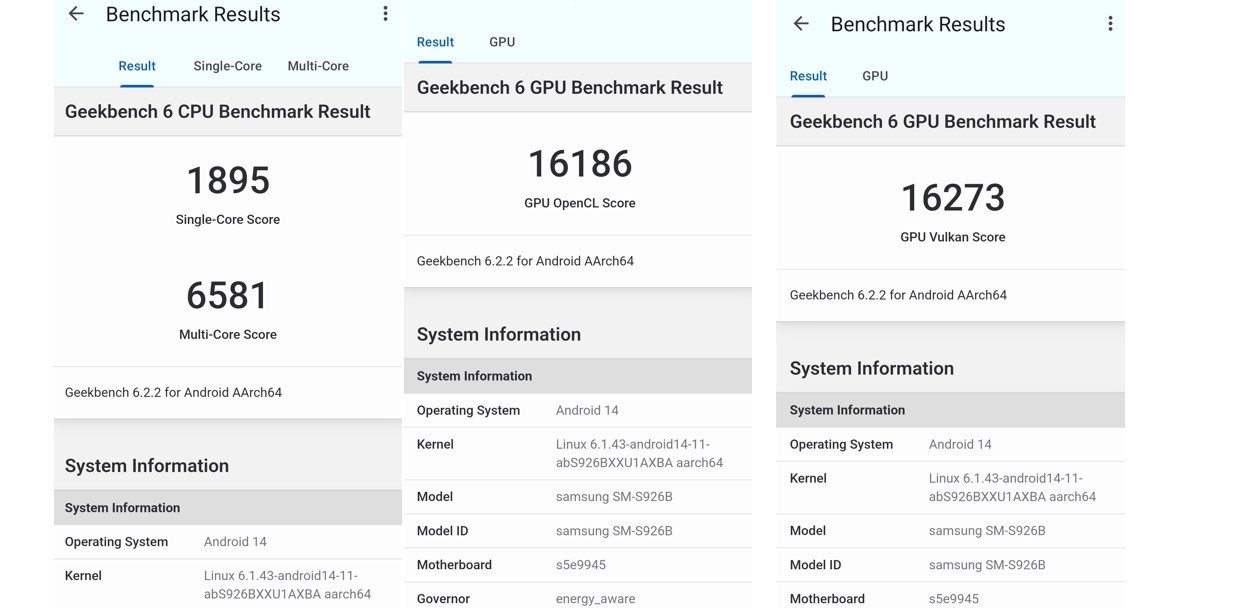Tap the 6581 multi-core score value
1241x608 pixels.
pyautogui.click(x=228, y=296)
